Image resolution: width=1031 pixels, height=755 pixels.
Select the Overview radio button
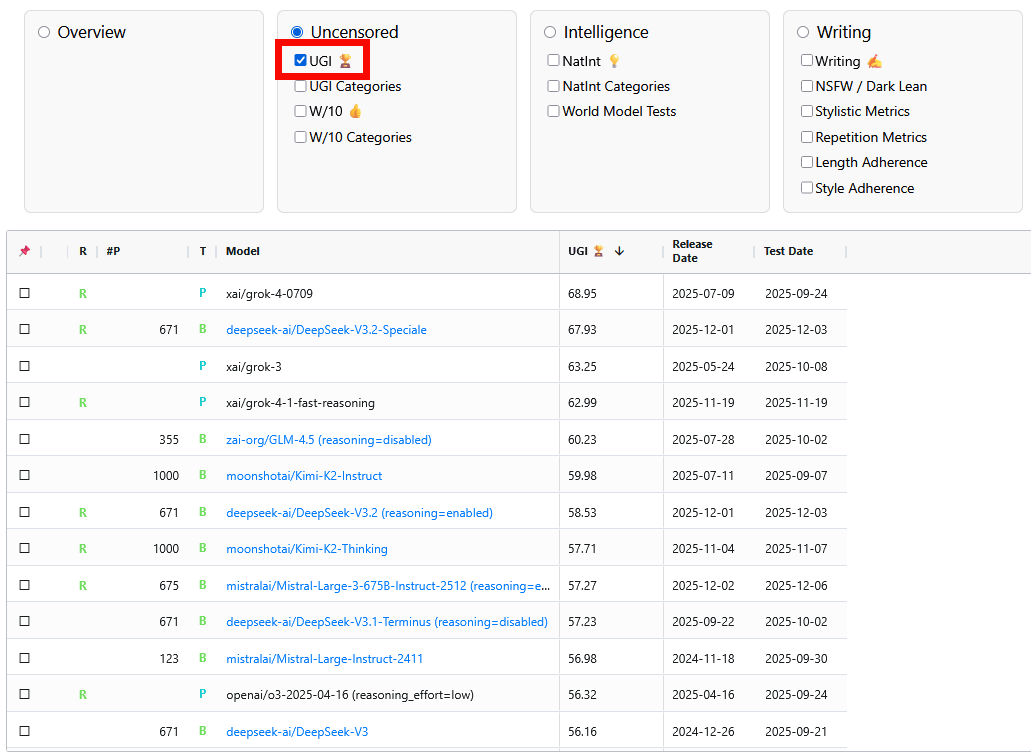(44, 33)
